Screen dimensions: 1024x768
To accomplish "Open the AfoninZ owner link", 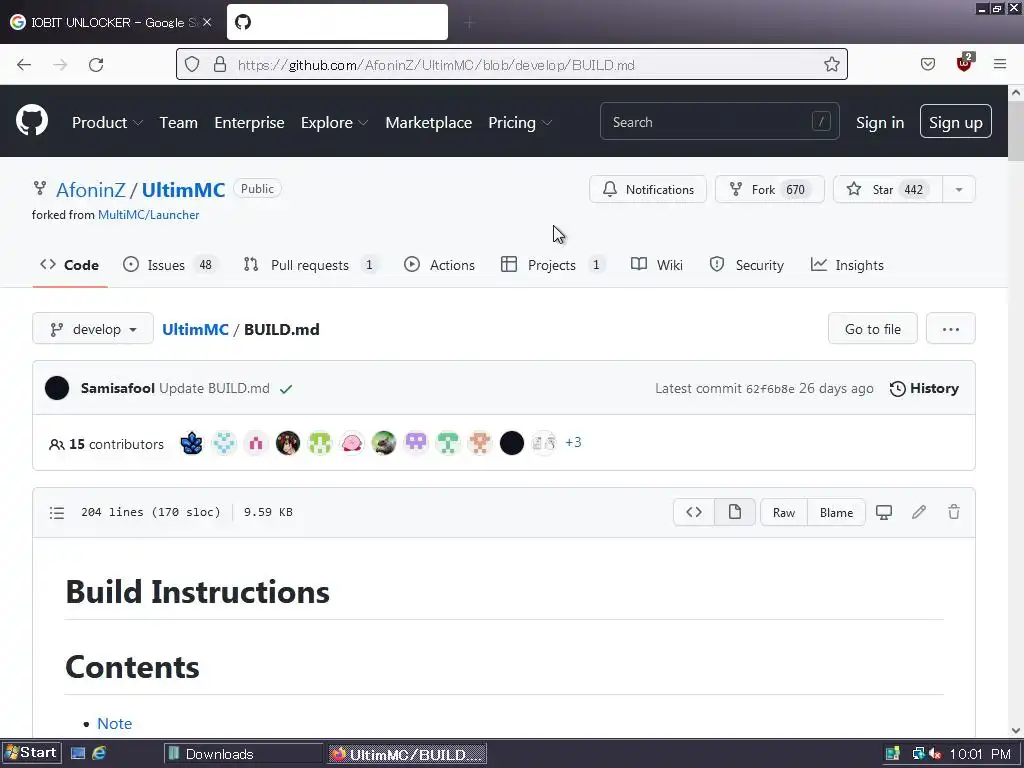I will 90,190.
